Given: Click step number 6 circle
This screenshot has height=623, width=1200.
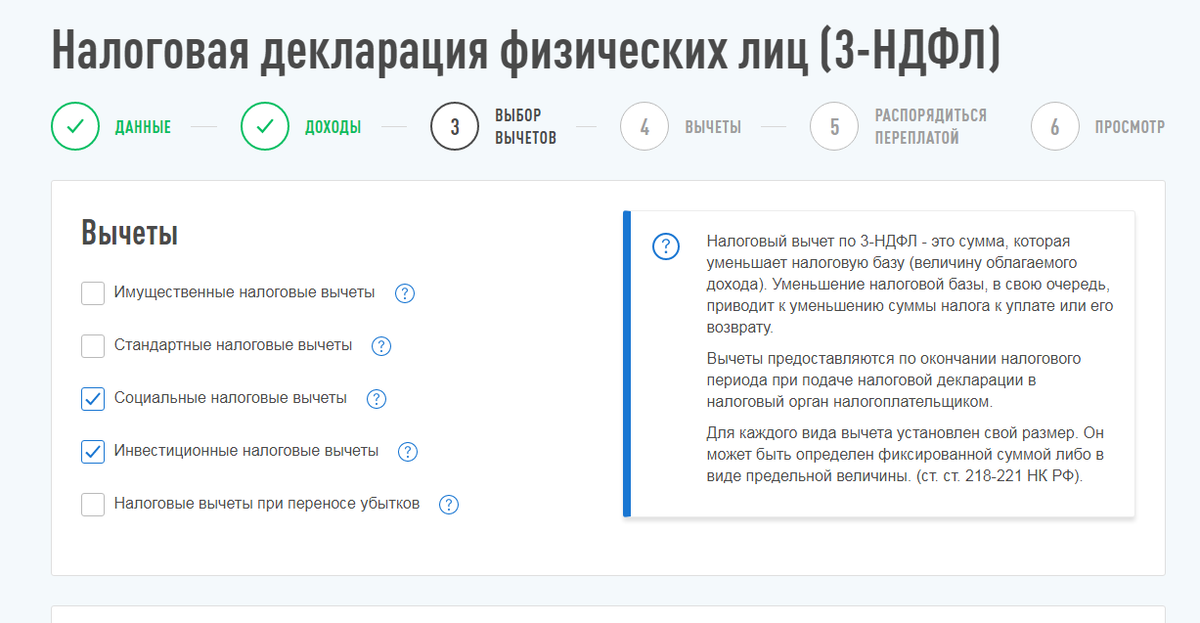Looking at the screenshot, I should (x=1055, y=127).
